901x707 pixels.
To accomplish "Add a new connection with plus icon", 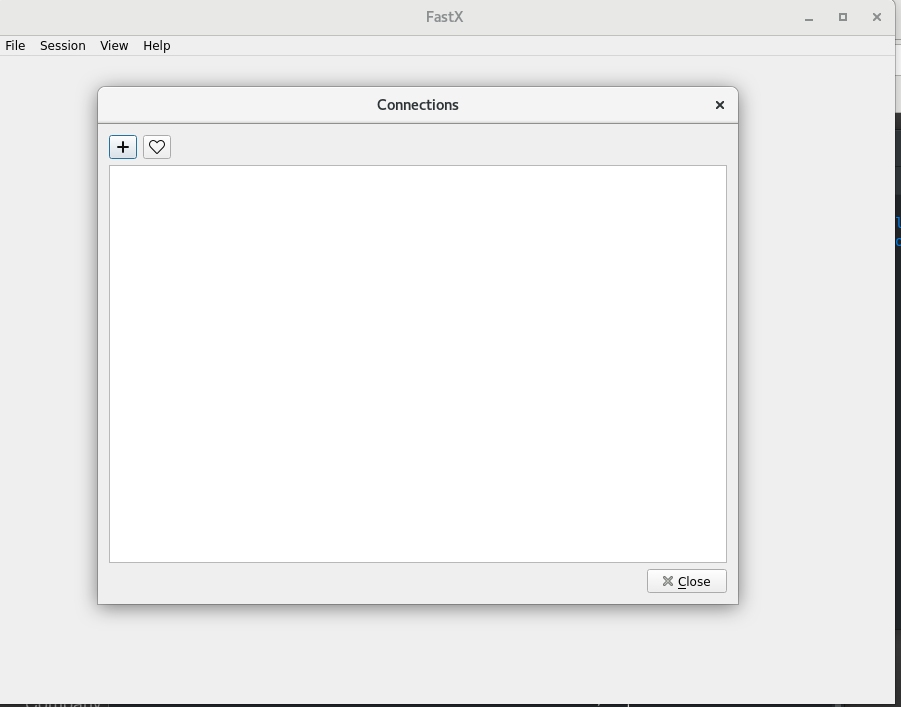I will coord(123,147).
